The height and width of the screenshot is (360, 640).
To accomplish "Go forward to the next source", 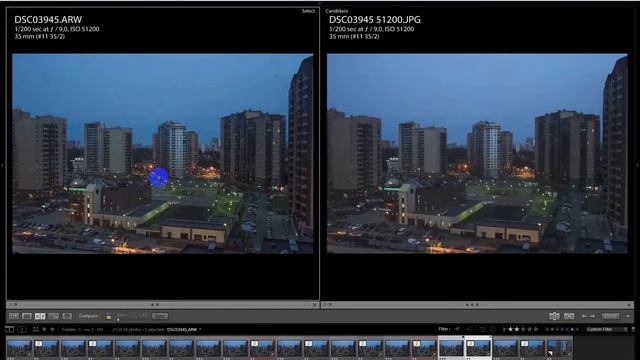I will [x=52, y=329].
